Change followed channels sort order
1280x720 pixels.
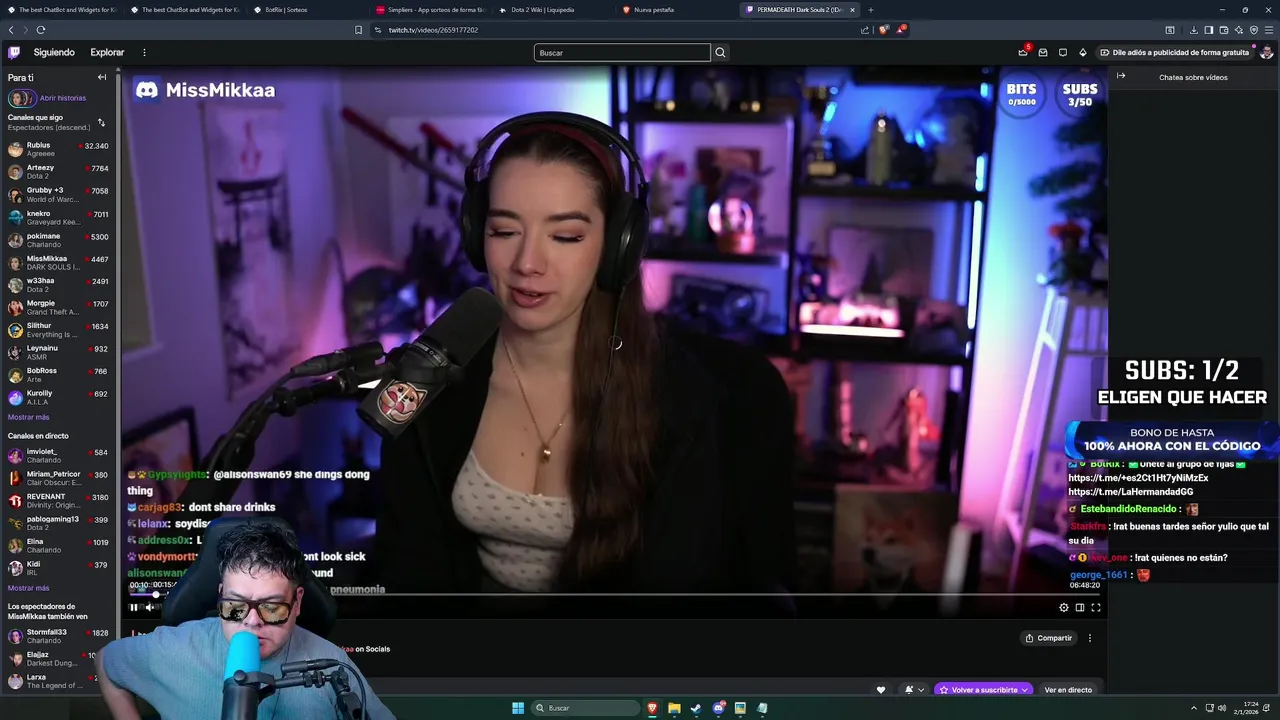click(101, 122)
